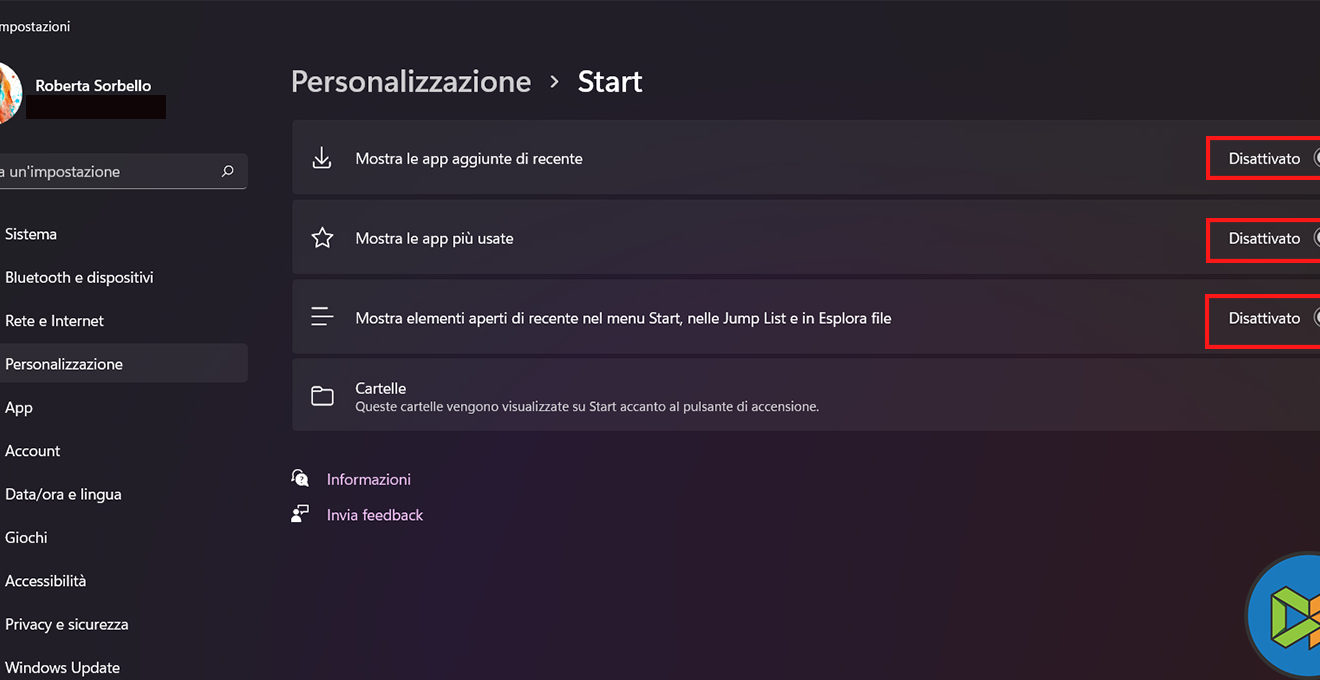Click the download icon for recently added apps
1320x680 pixels.
point(322,158)
